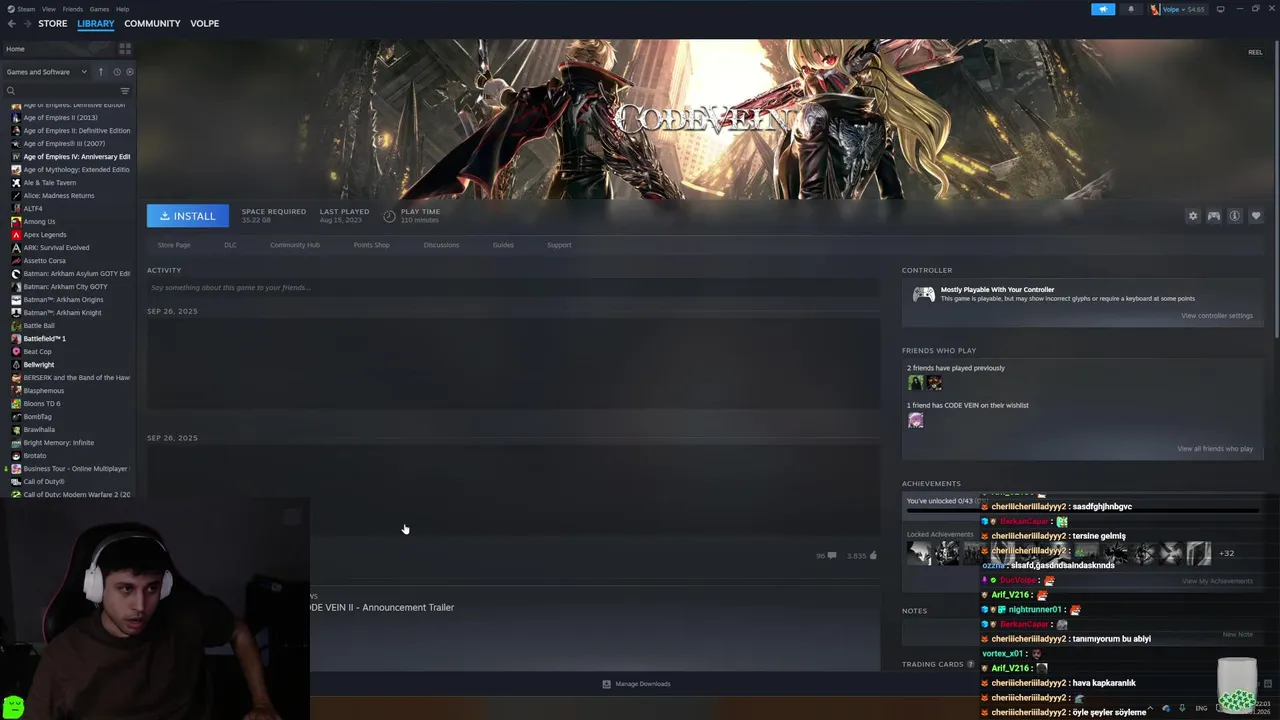Switch to STORE tab

click(53, 23)
